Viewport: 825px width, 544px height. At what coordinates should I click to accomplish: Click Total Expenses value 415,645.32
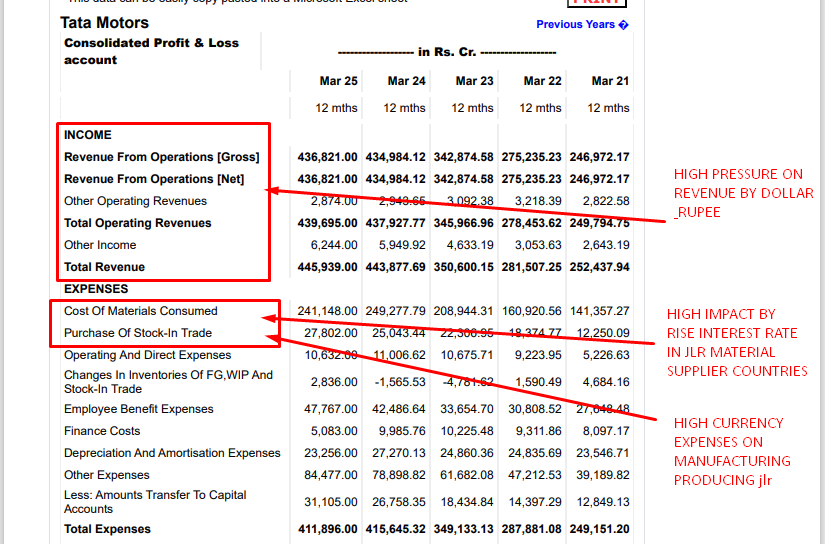click(395, 529)
